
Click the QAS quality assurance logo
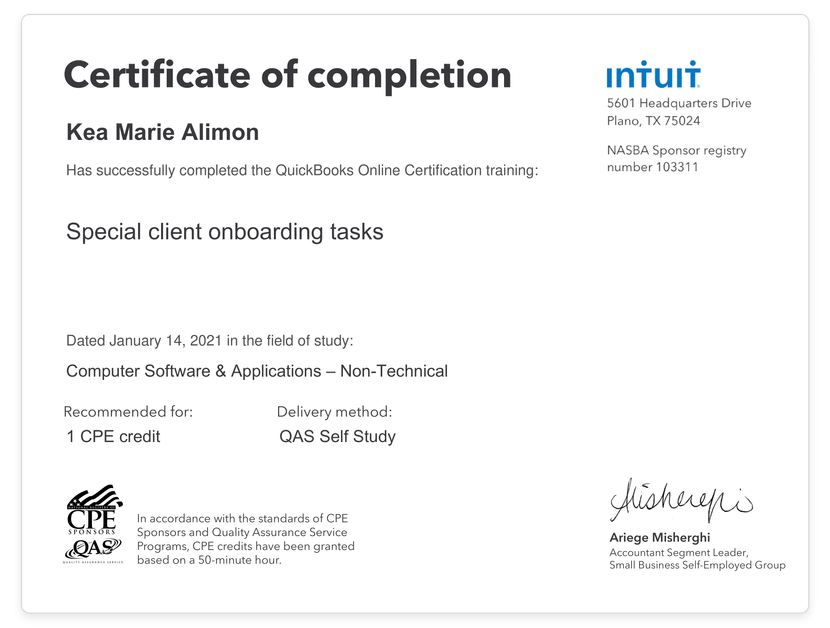click(x=93, y=551)
